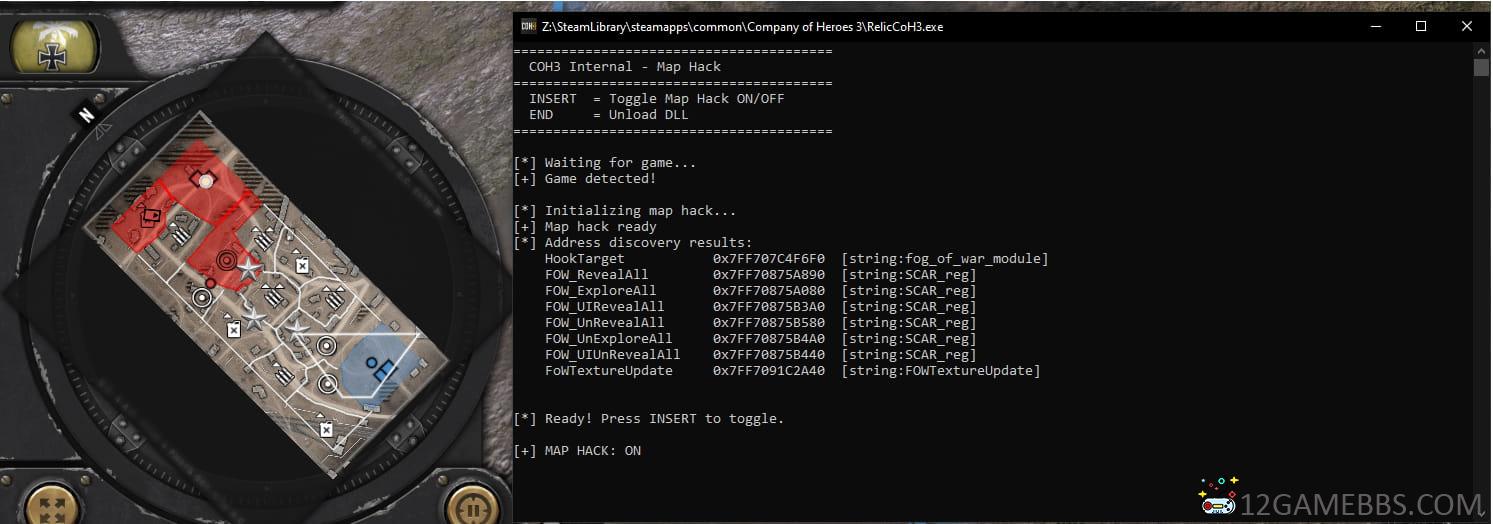Click the 'END = Unload DLL' line
Screen dimensions: 1493x524
tap(608, 115)
